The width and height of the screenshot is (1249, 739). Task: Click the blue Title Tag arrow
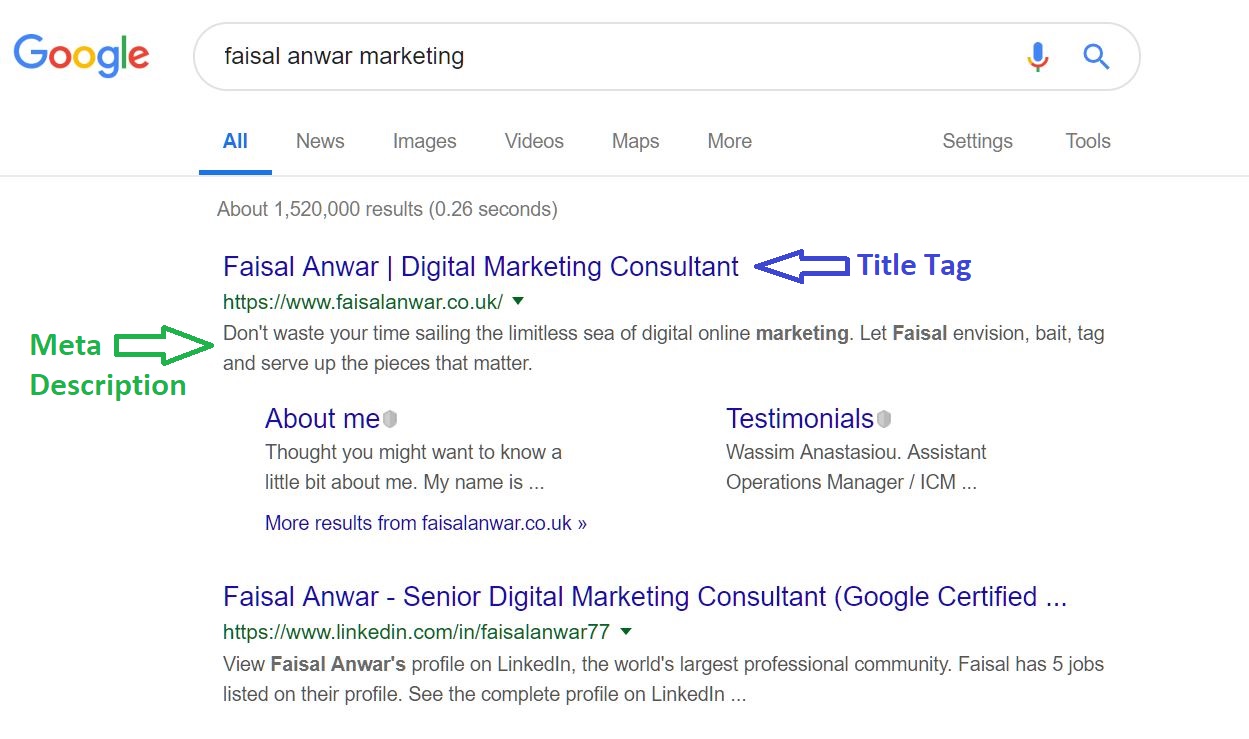[x=800, y=266]
